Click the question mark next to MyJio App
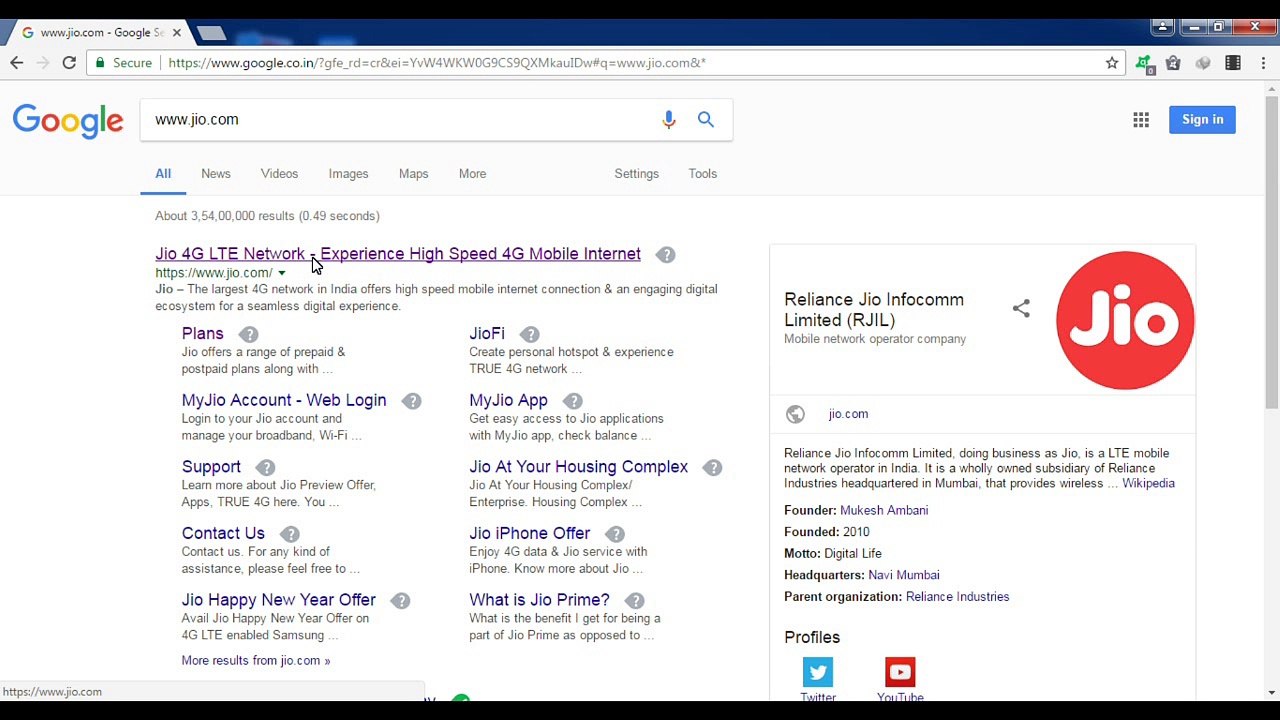The height and width of the screenshot is (720, 1280). click(573, 401)
